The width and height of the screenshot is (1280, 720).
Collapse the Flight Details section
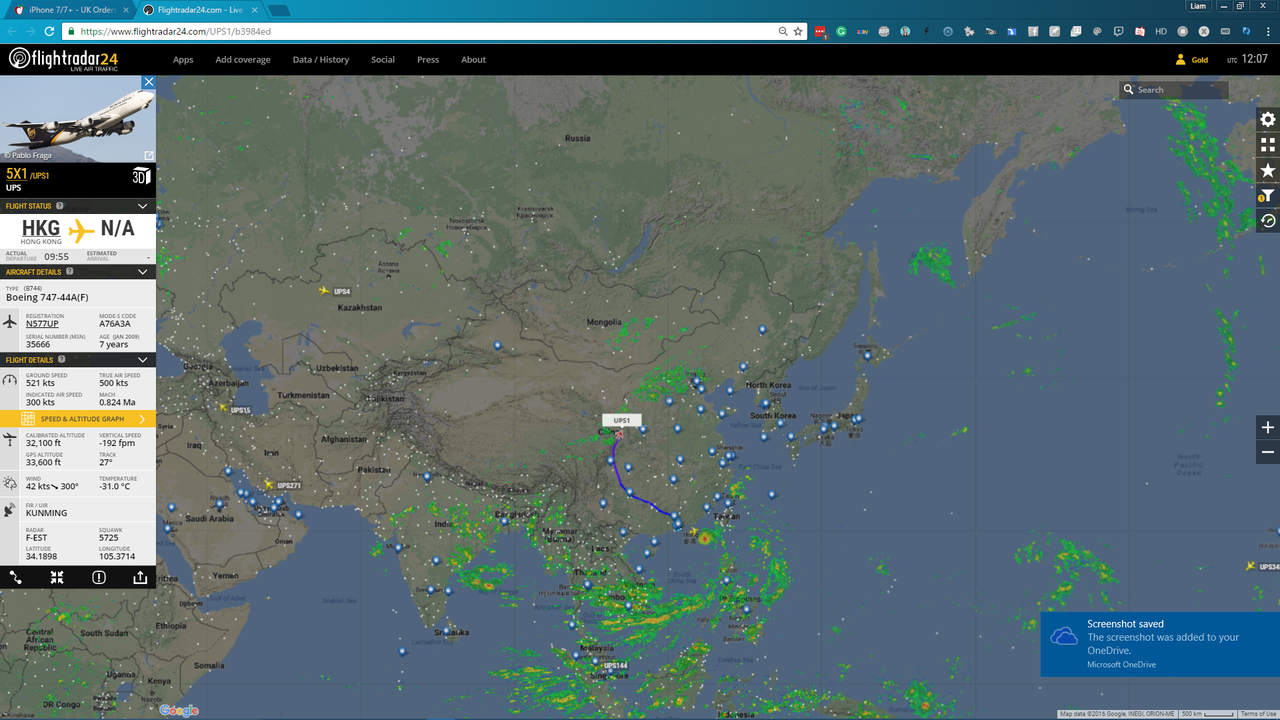point(142,360)
